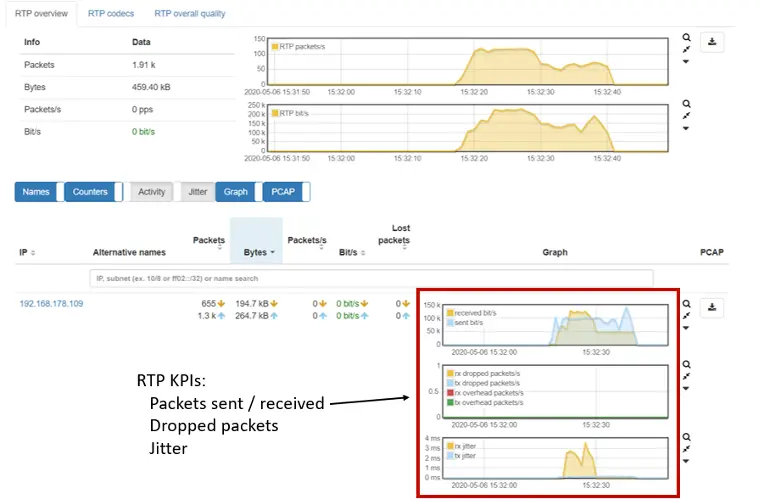
Task: Focus the IP, subnet or name search field
Action: click(x=371, y=278)
